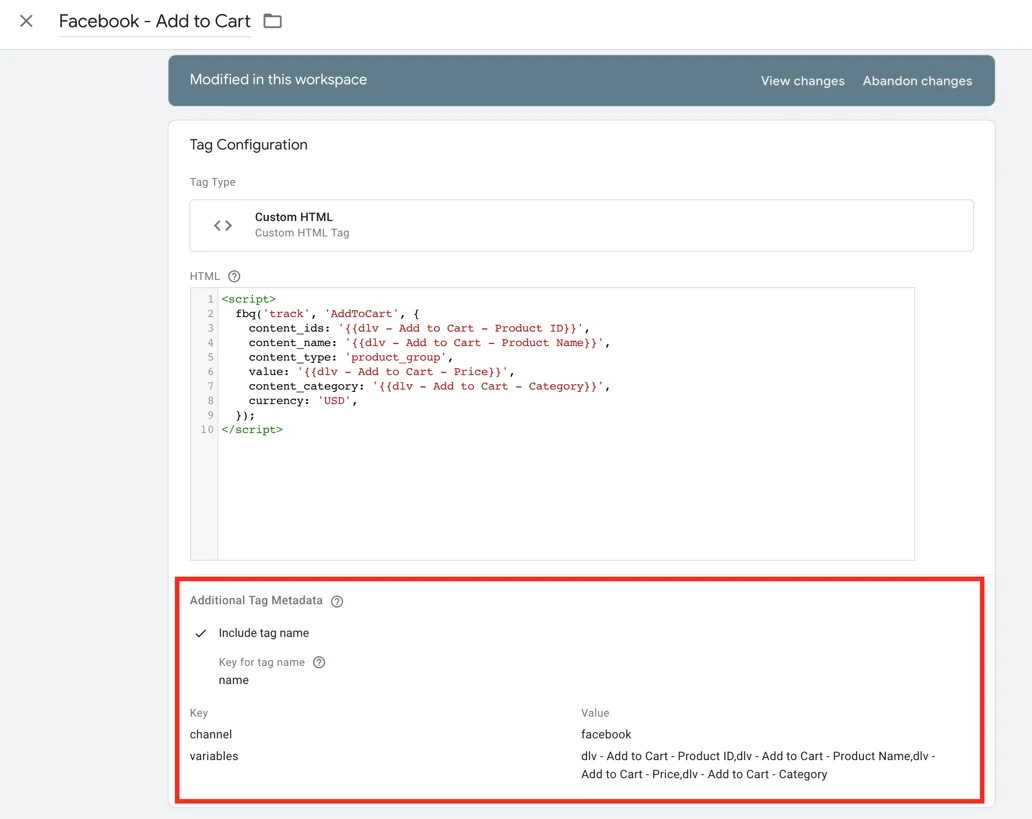The height and width of the screenshot is (819, 1032).
Task: Click the content_type 'product_group' code line
Action: point(351,357)
